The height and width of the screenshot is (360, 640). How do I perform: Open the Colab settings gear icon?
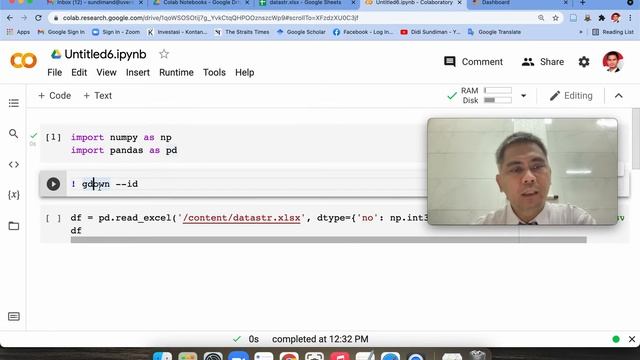click(584, 62)
